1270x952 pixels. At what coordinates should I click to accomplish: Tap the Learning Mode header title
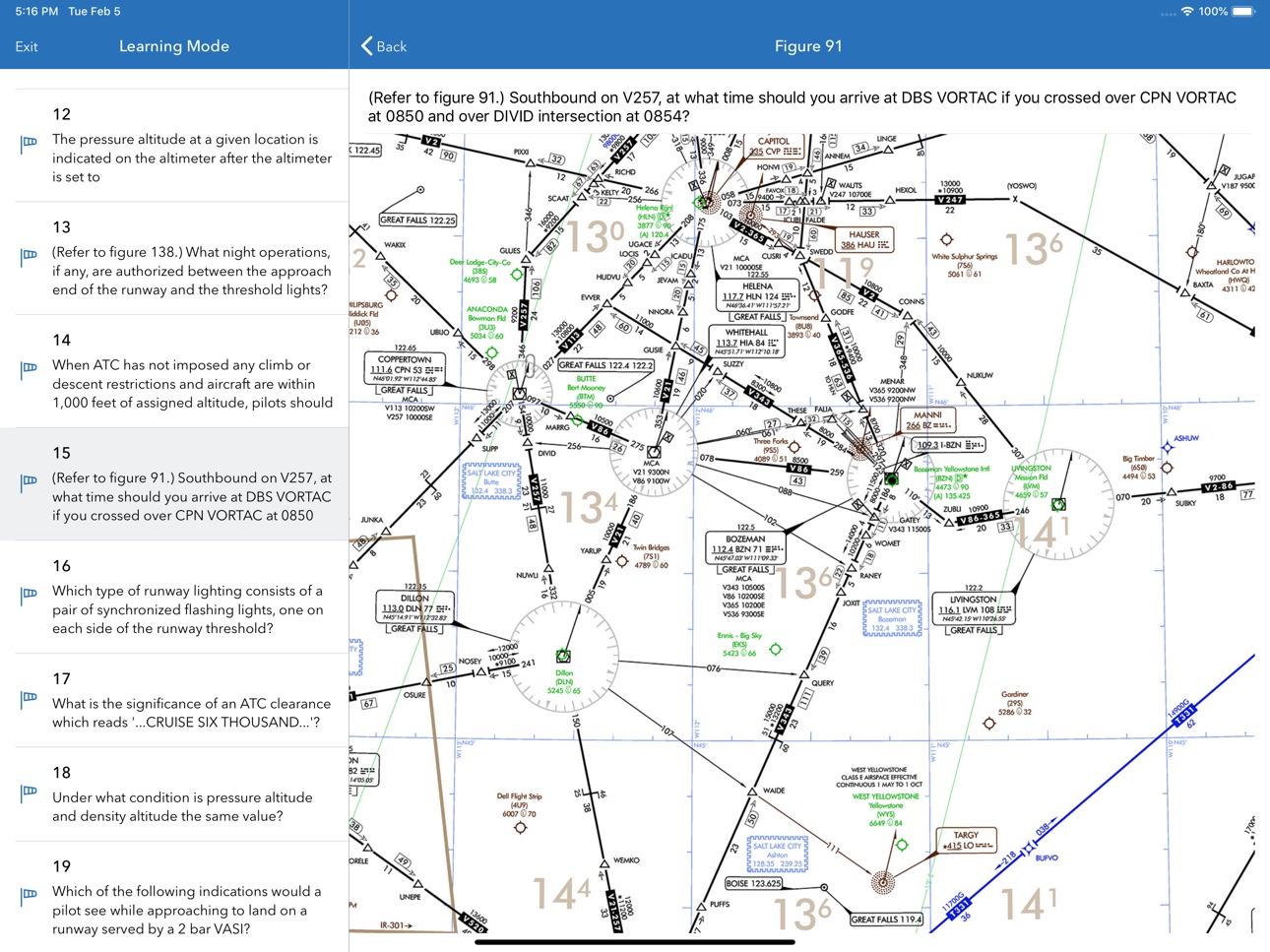coord(174,46)
